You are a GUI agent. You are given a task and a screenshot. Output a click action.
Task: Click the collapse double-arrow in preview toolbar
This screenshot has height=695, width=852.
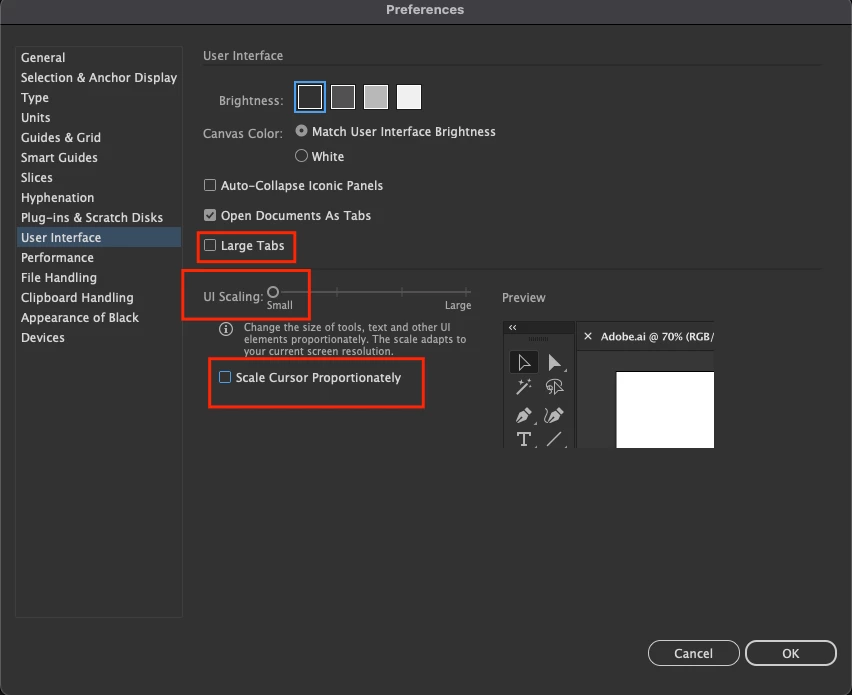[512, 328]
